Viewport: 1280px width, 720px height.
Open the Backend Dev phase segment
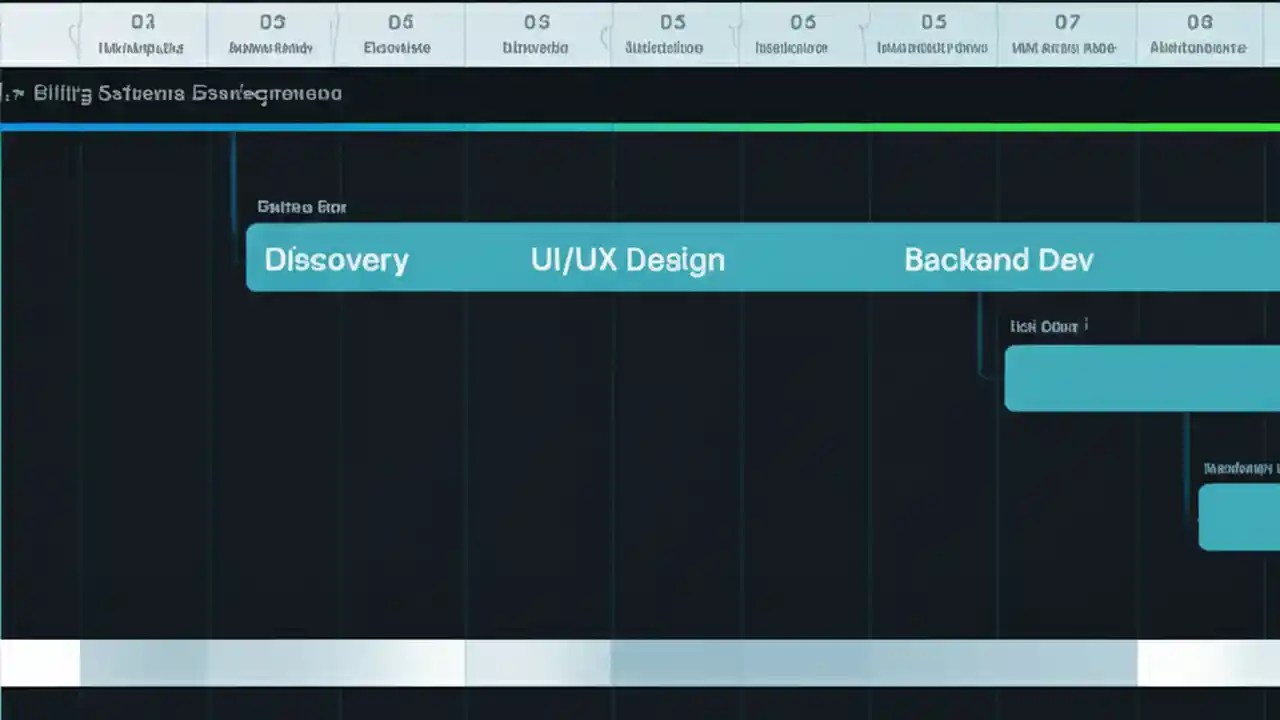click(999, 259)
